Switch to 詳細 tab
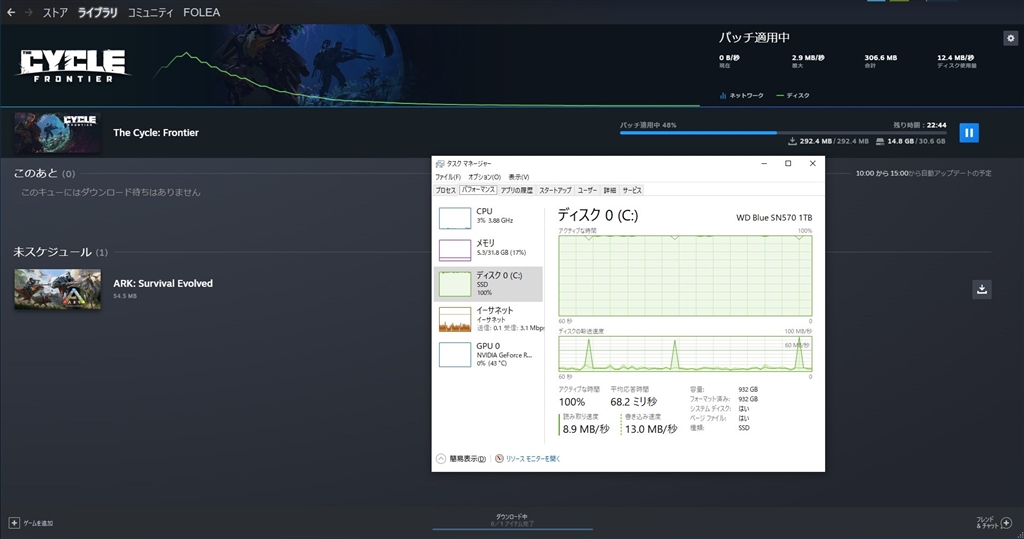The width and height of the screenshot is (1024, 539). [609, 190]
